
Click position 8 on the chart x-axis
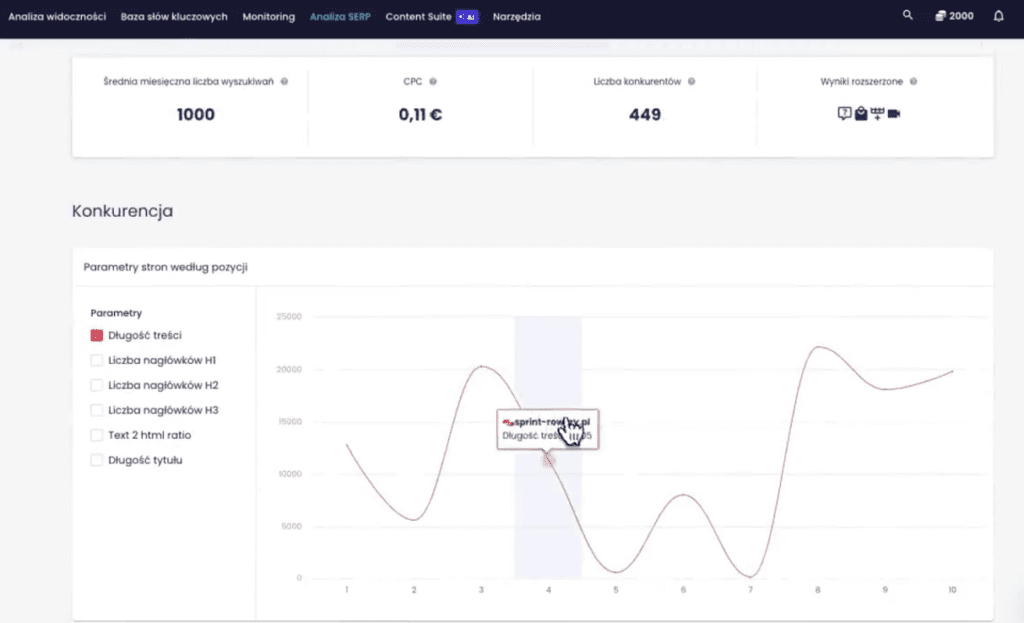(x=817, y=590)
